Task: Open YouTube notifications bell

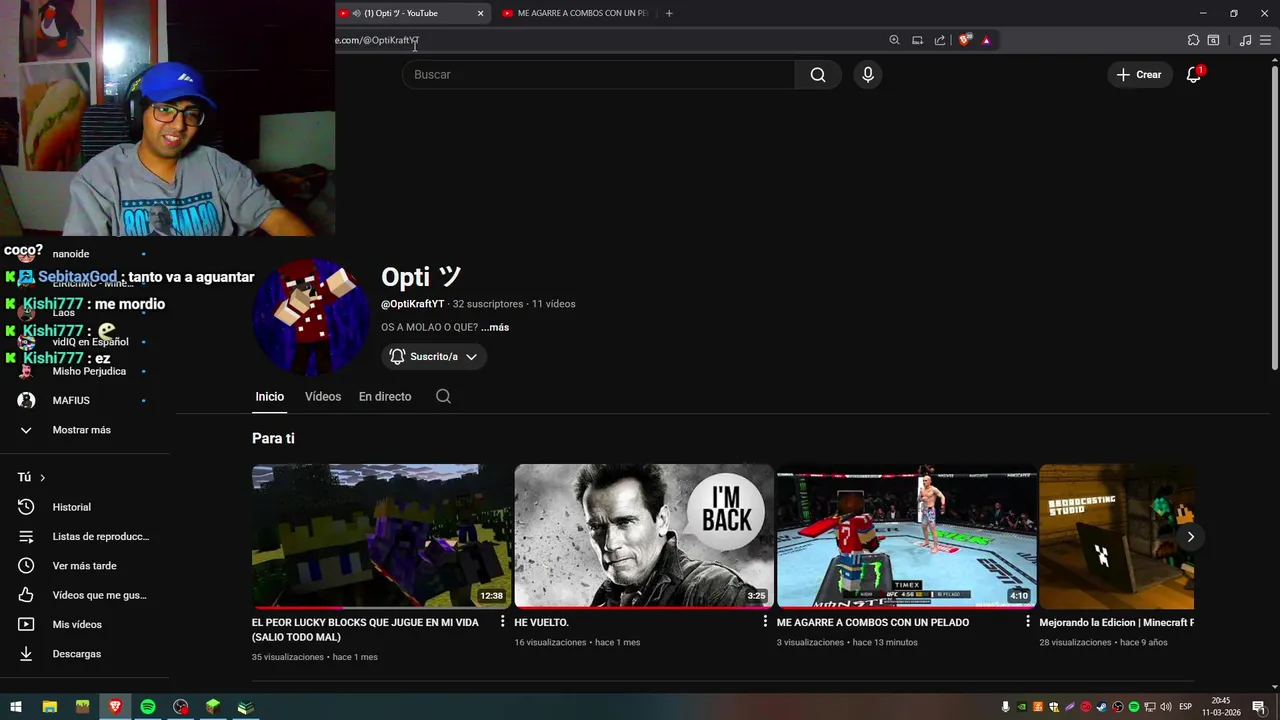Action: (x=1194, y=75)
